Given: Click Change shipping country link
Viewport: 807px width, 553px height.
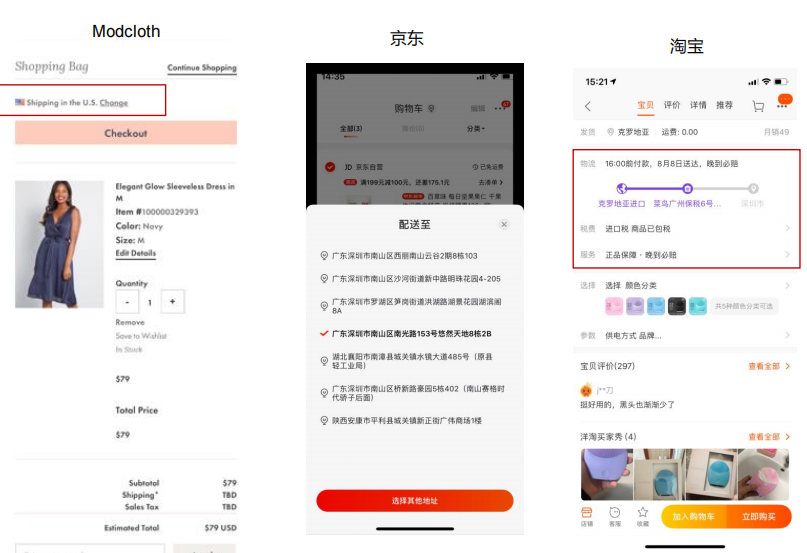Looking at the screenshot, I should [114, 102].
